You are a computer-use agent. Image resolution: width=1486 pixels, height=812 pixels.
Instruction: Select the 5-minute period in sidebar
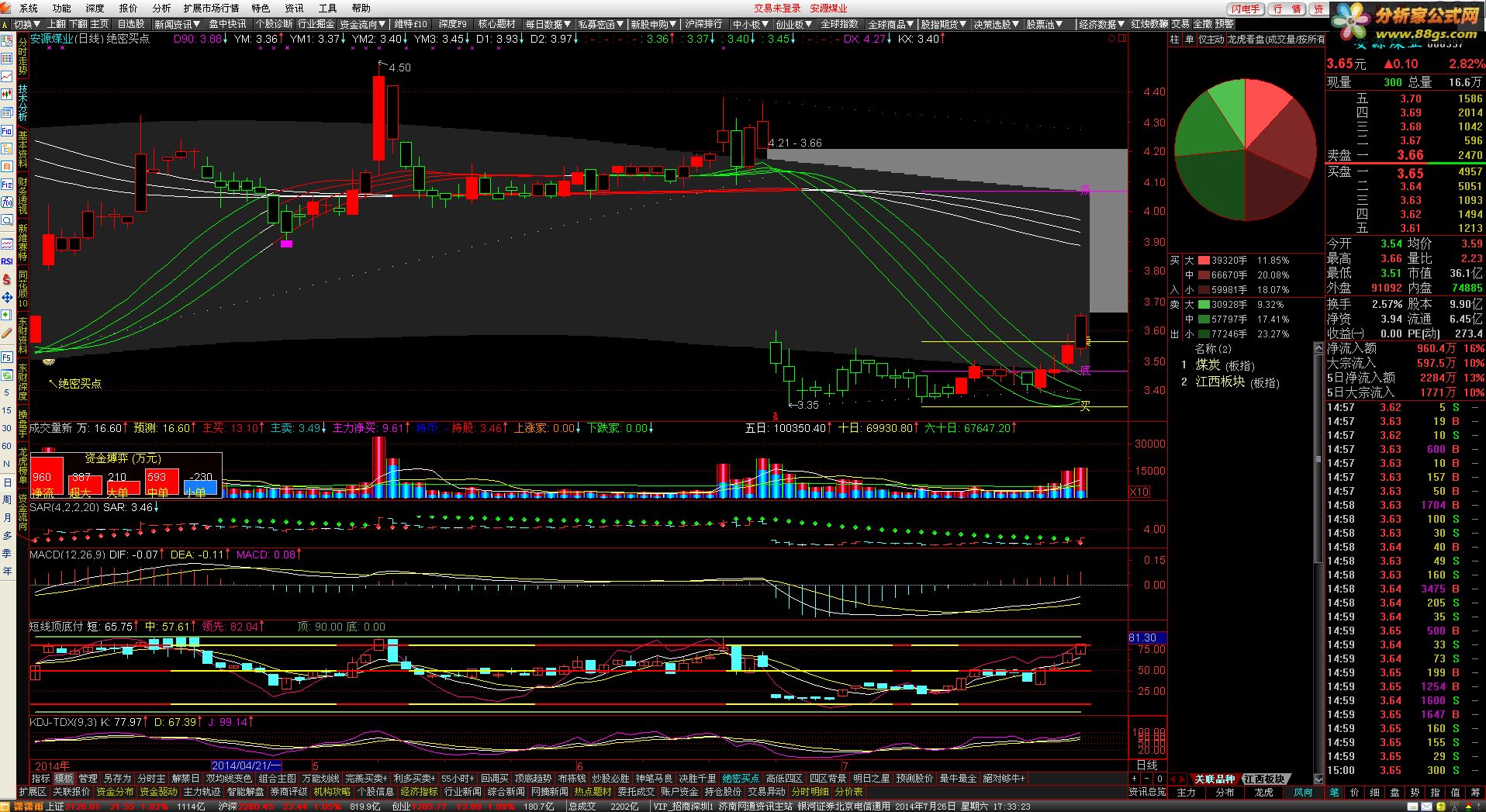click(7, 392)
